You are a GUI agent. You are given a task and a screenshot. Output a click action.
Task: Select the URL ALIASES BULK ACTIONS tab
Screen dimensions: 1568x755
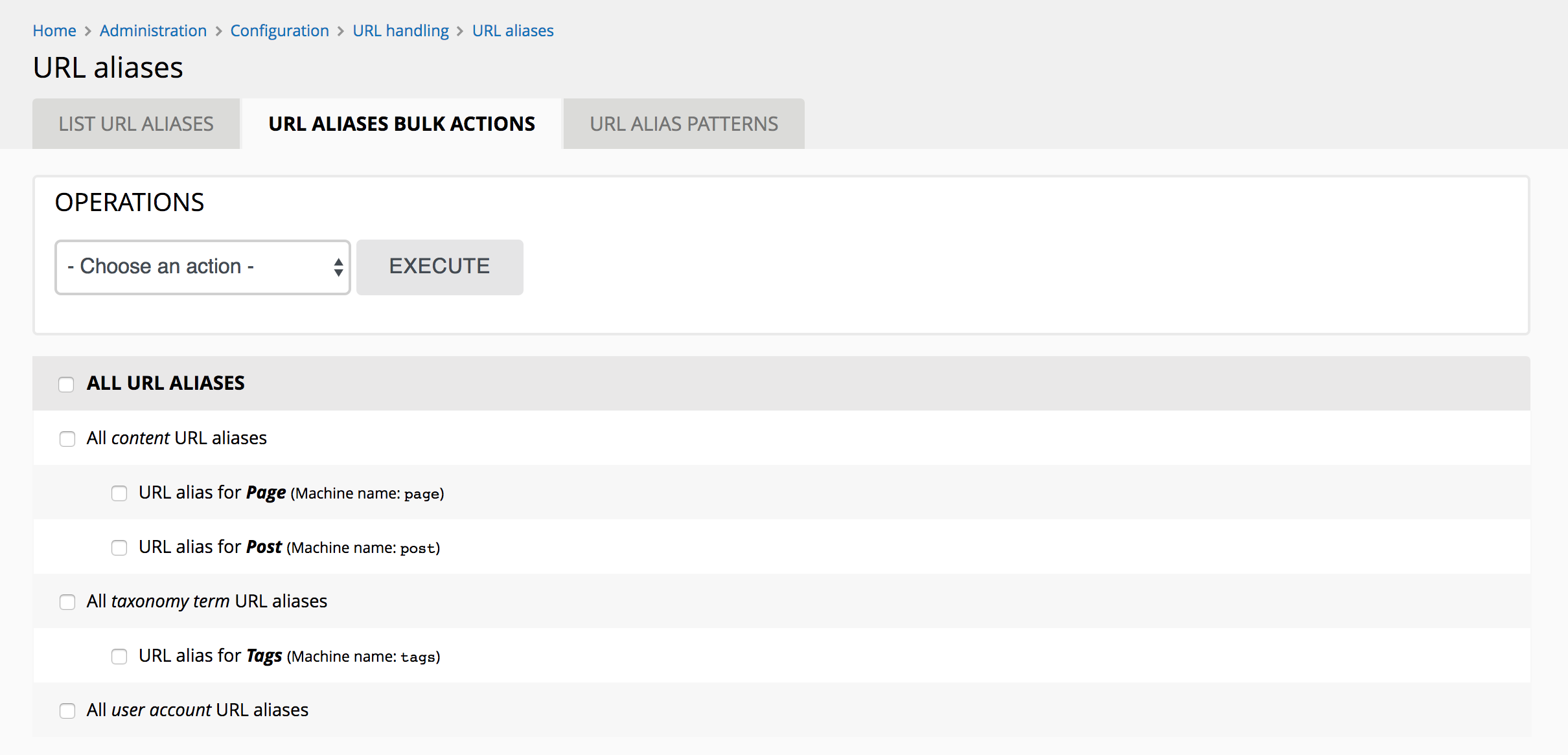pyautogui.click(x=402, y=123)
